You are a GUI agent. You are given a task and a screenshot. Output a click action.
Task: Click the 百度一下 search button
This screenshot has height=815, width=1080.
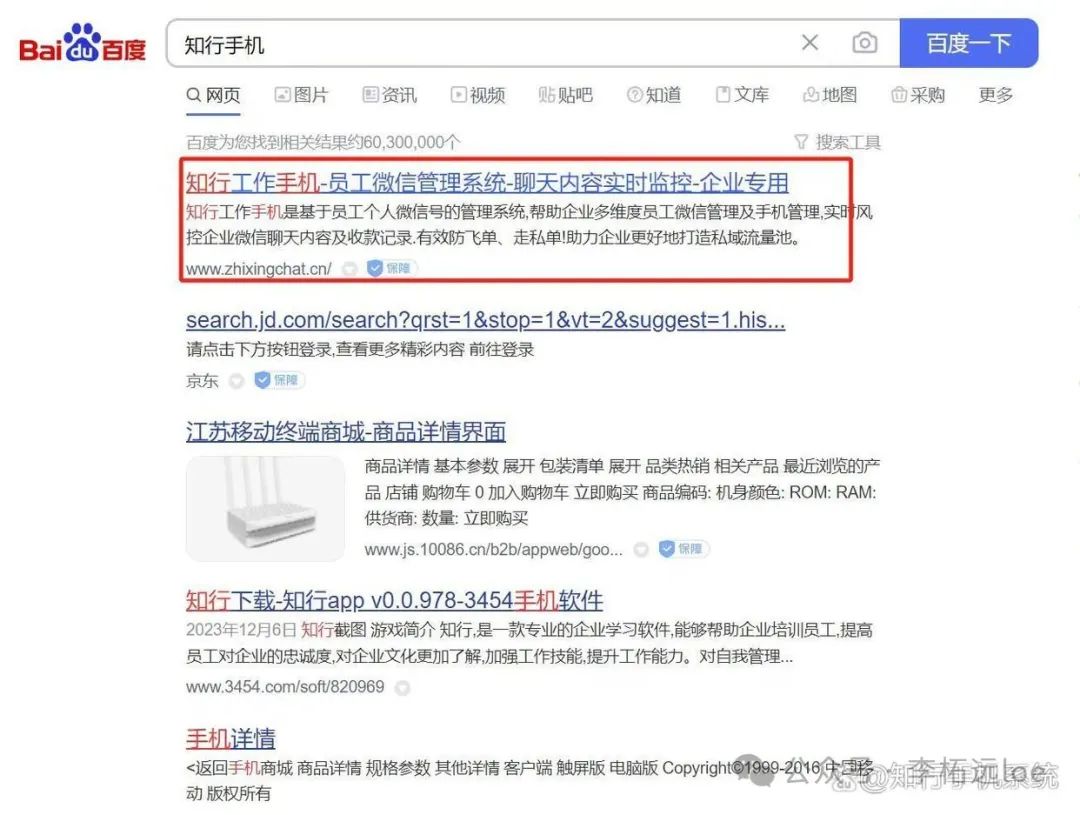pos(968,43)
